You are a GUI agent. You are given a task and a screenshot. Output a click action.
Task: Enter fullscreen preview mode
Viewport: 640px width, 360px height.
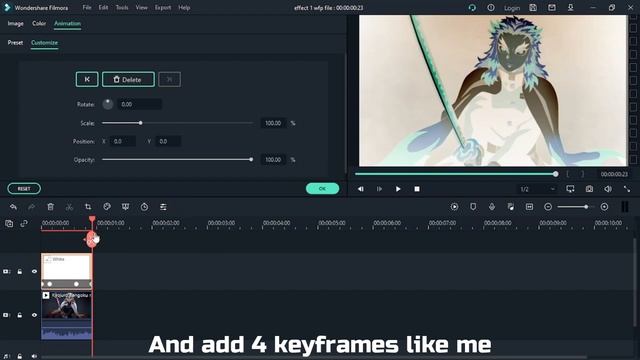click(x=627, y=189)
